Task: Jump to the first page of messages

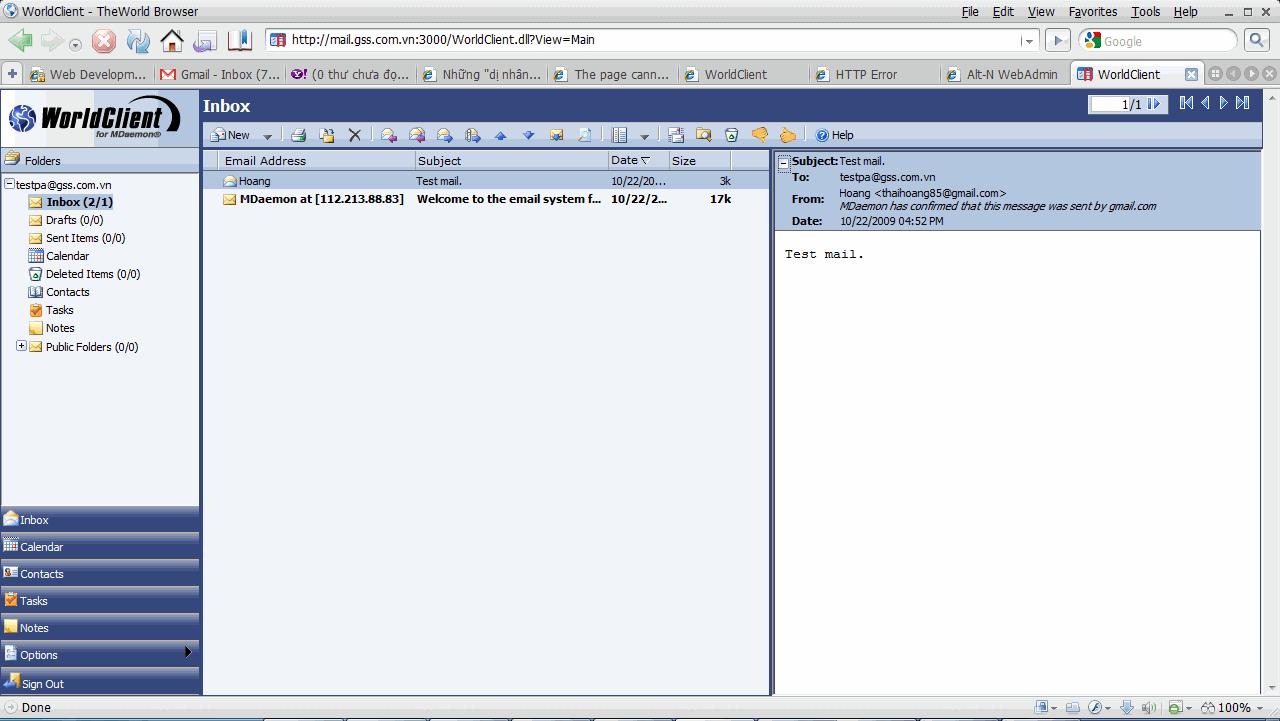Action: (1186, 103)
